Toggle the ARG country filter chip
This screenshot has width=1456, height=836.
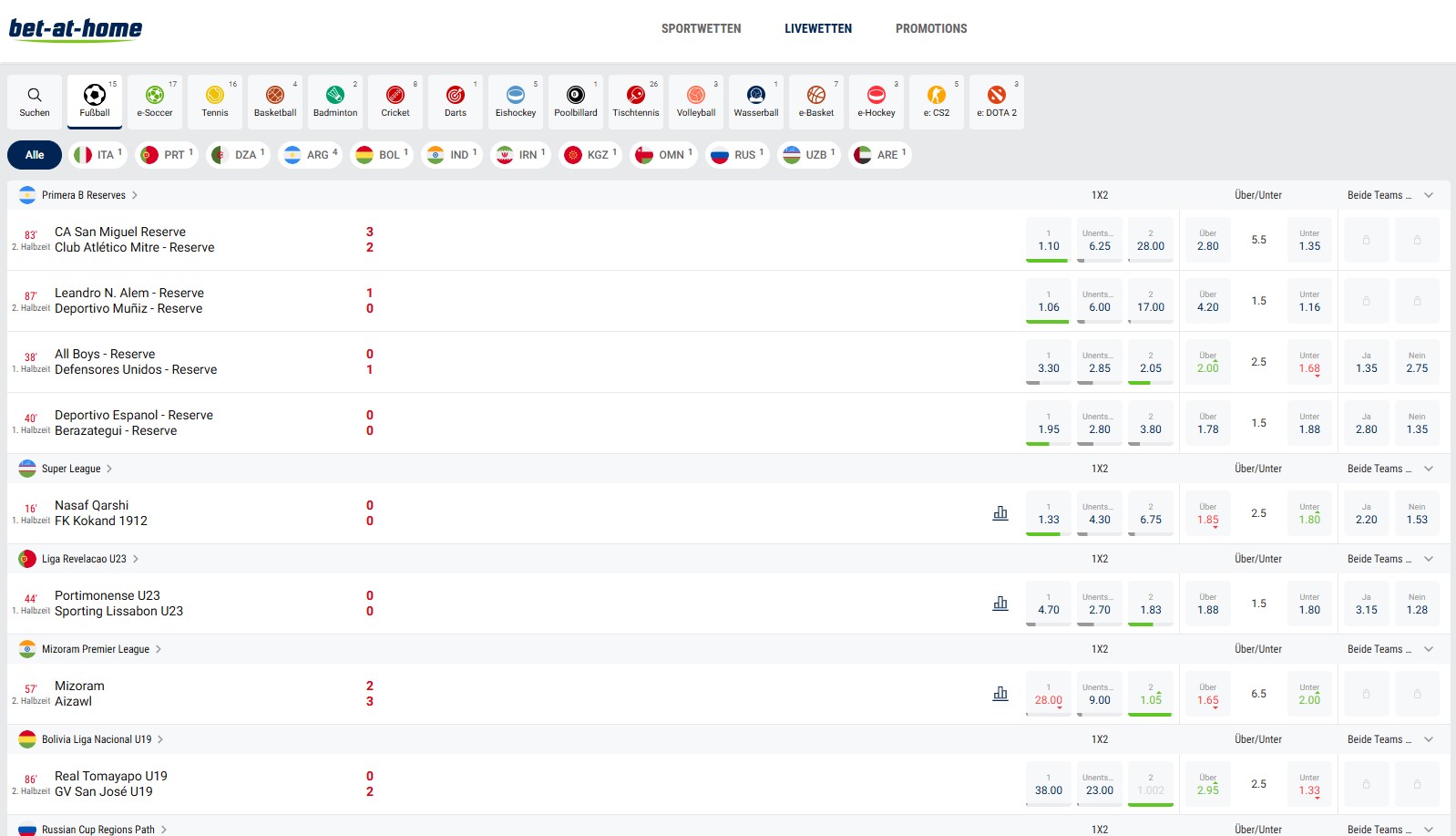[311, 155]
